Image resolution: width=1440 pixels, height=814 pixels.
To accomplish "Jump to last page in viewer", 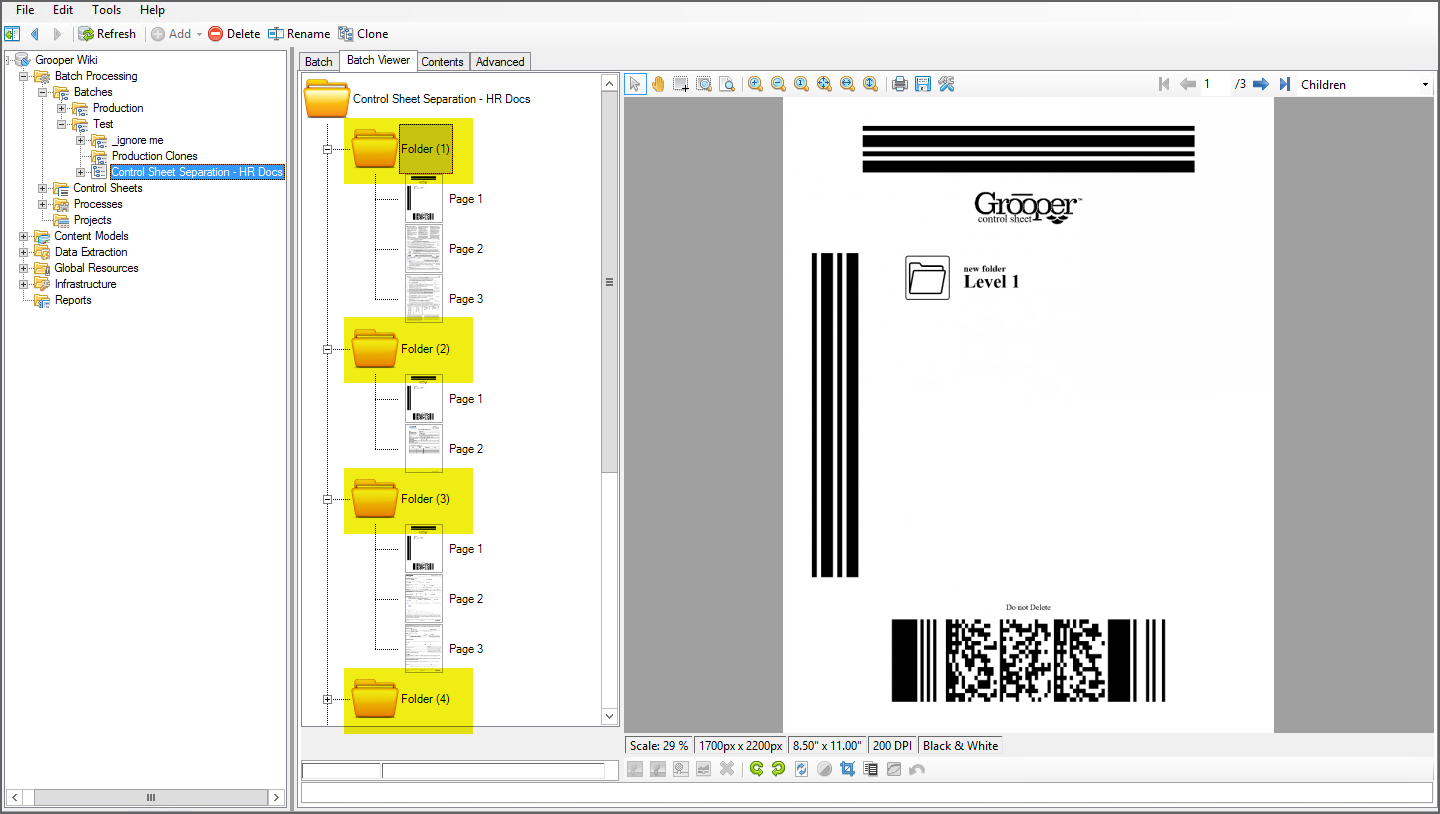I will 1284,84.
